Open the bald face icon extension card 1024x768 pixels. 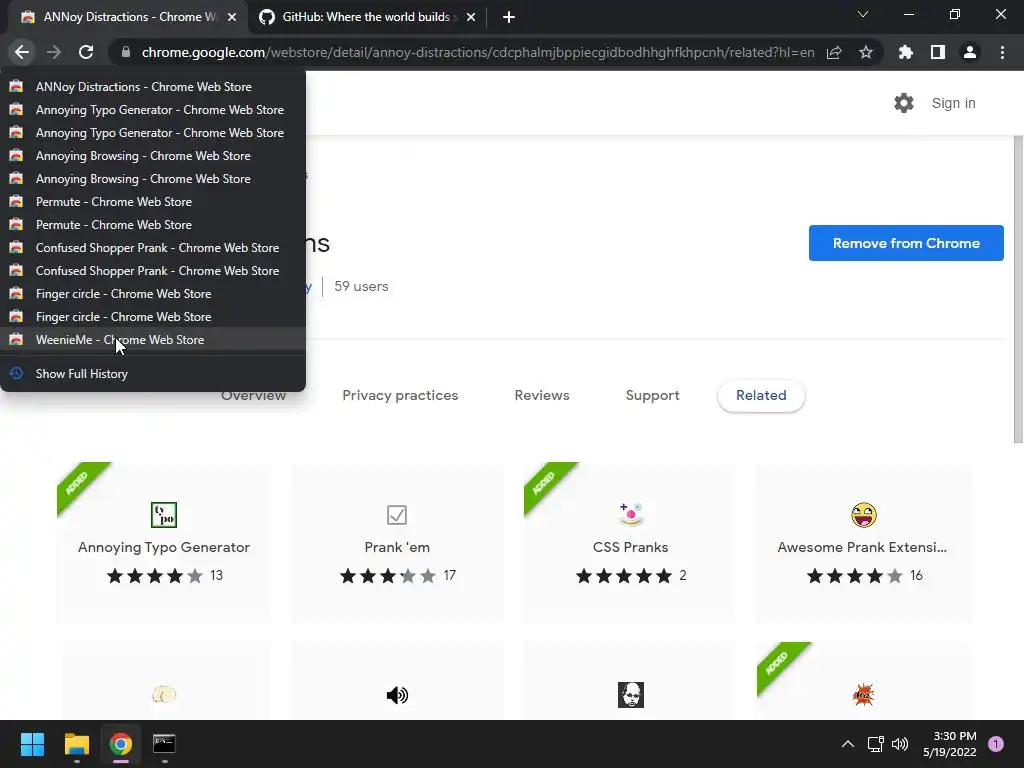(631, 695)
